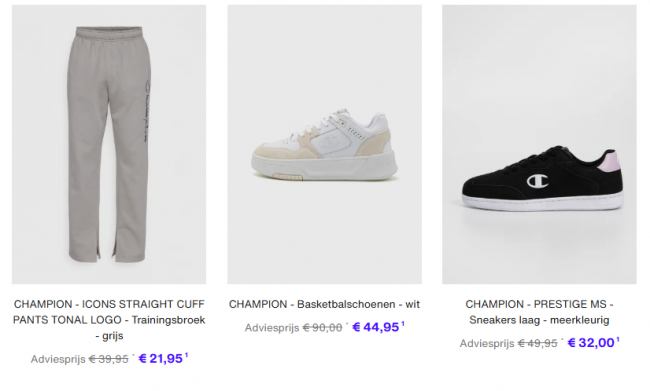Viewport: 650px width, 391px height.
Task: Select the € 21,95 sale price
Action: [160, 358]
